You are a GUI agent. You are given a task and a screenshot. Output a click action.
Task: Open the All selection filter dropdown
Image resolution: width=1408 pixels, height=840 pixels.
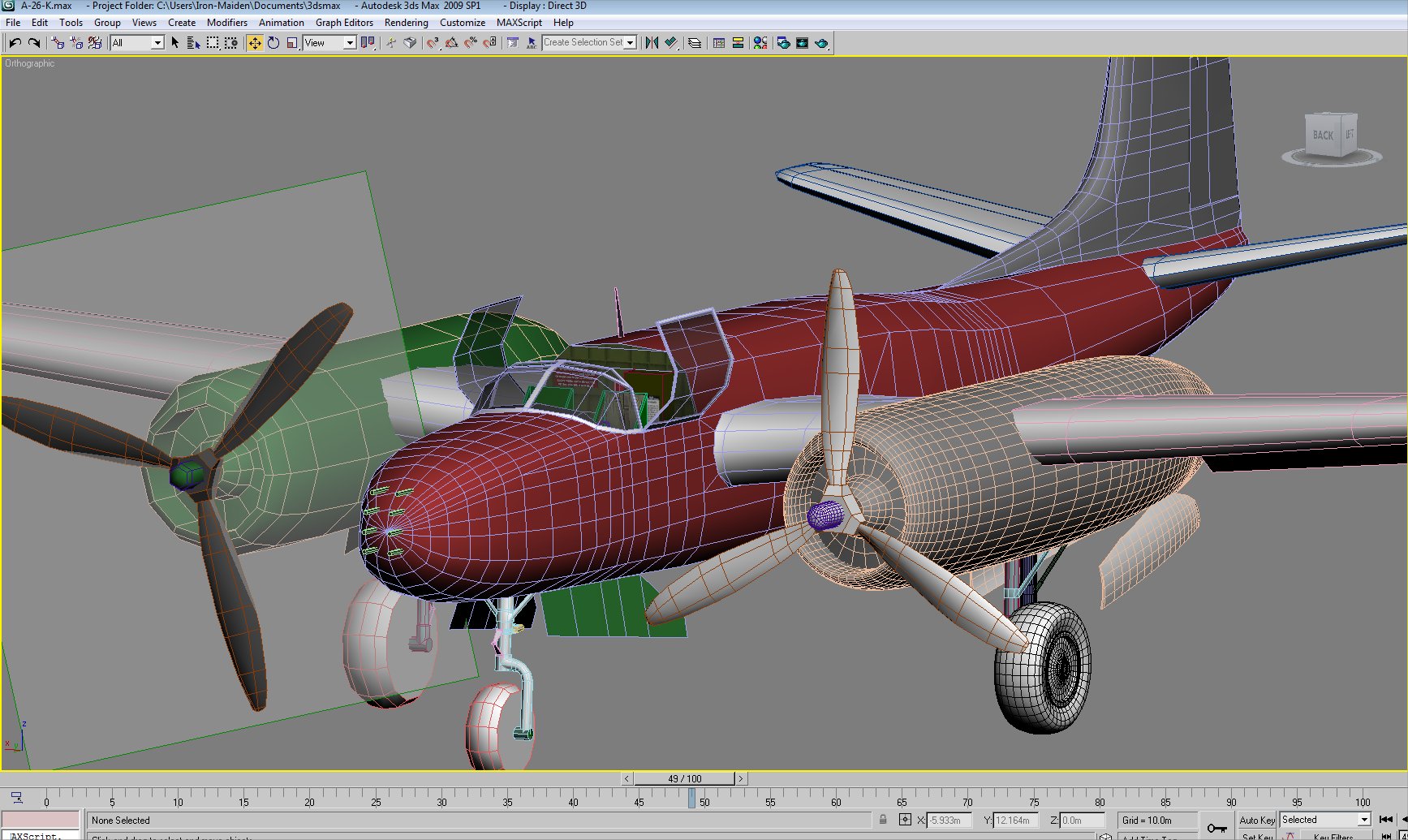tap(137, 43)
